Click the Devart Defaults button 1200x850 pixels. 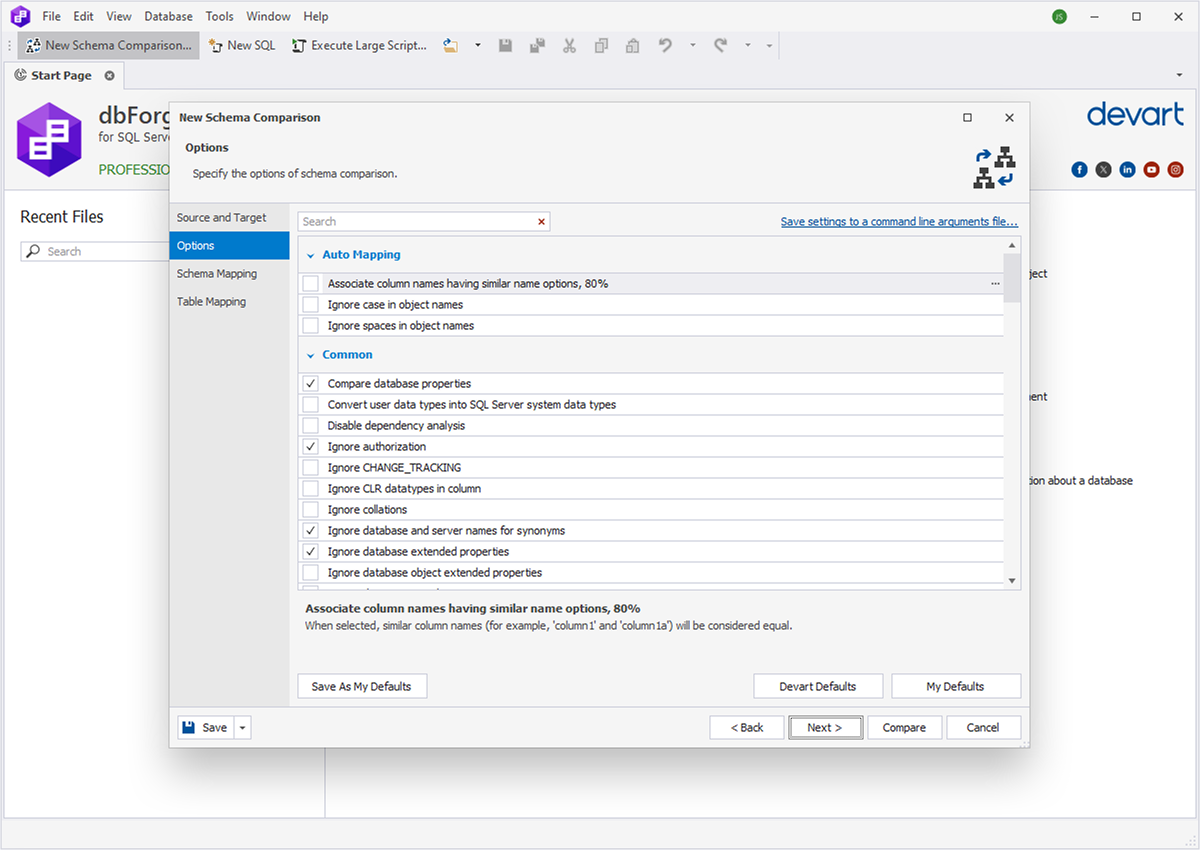coord(818,687)
